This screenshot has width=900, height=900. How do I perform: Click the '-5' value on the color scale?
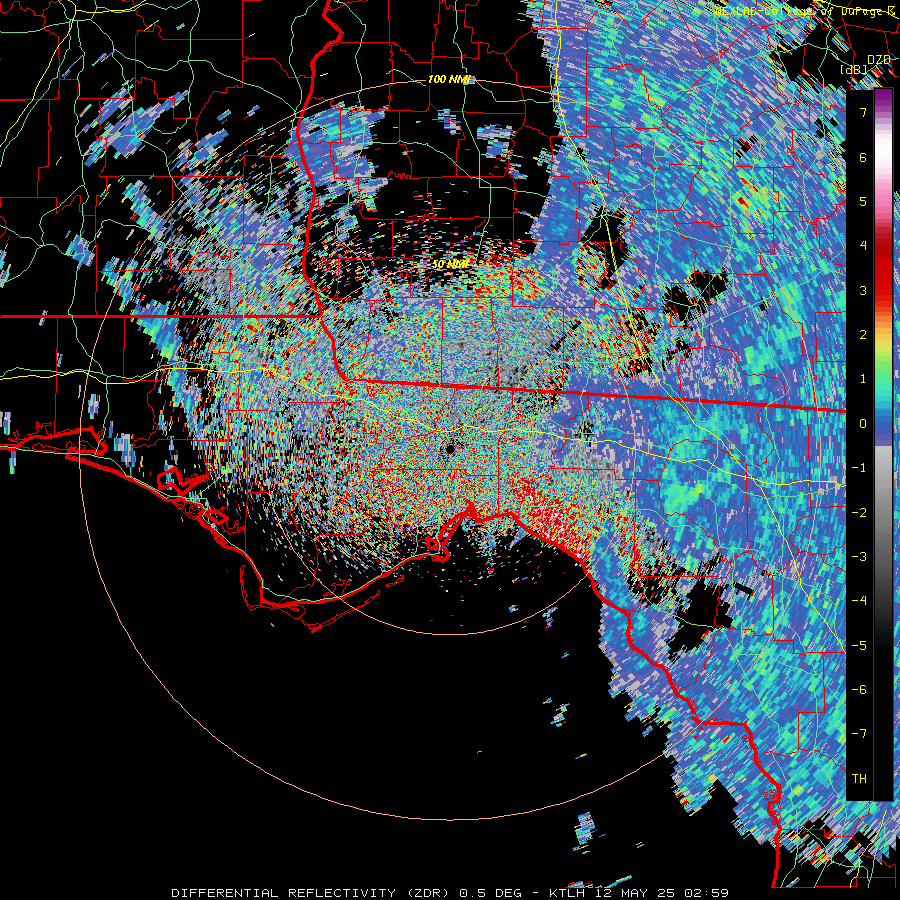point(859,645)
